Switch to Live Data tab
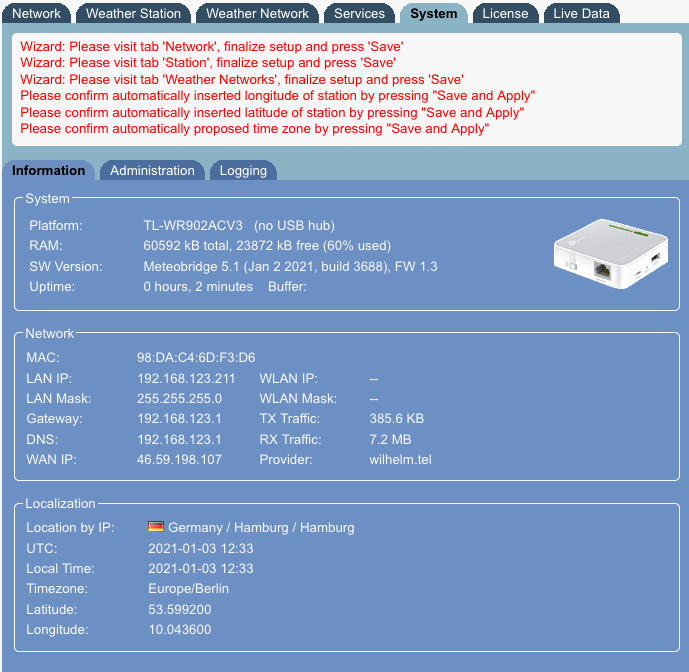The height and width of the screenshot is (672, 689). pos(581,13)
